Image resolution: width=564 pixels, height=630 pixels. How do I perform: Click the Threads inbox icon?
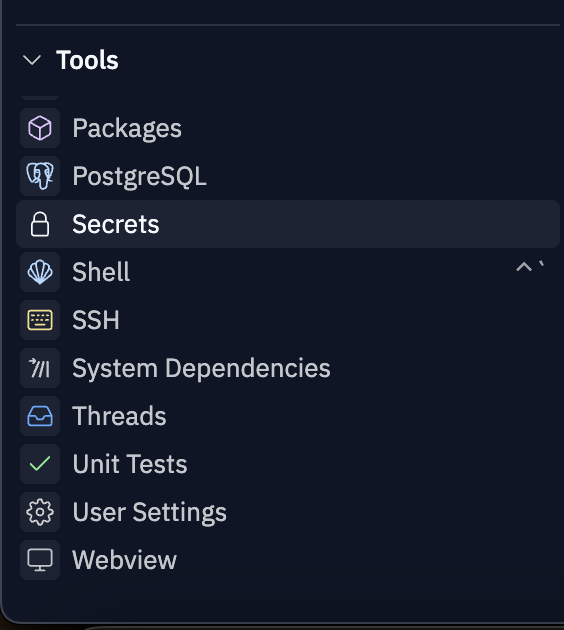[x=40, y=416]
